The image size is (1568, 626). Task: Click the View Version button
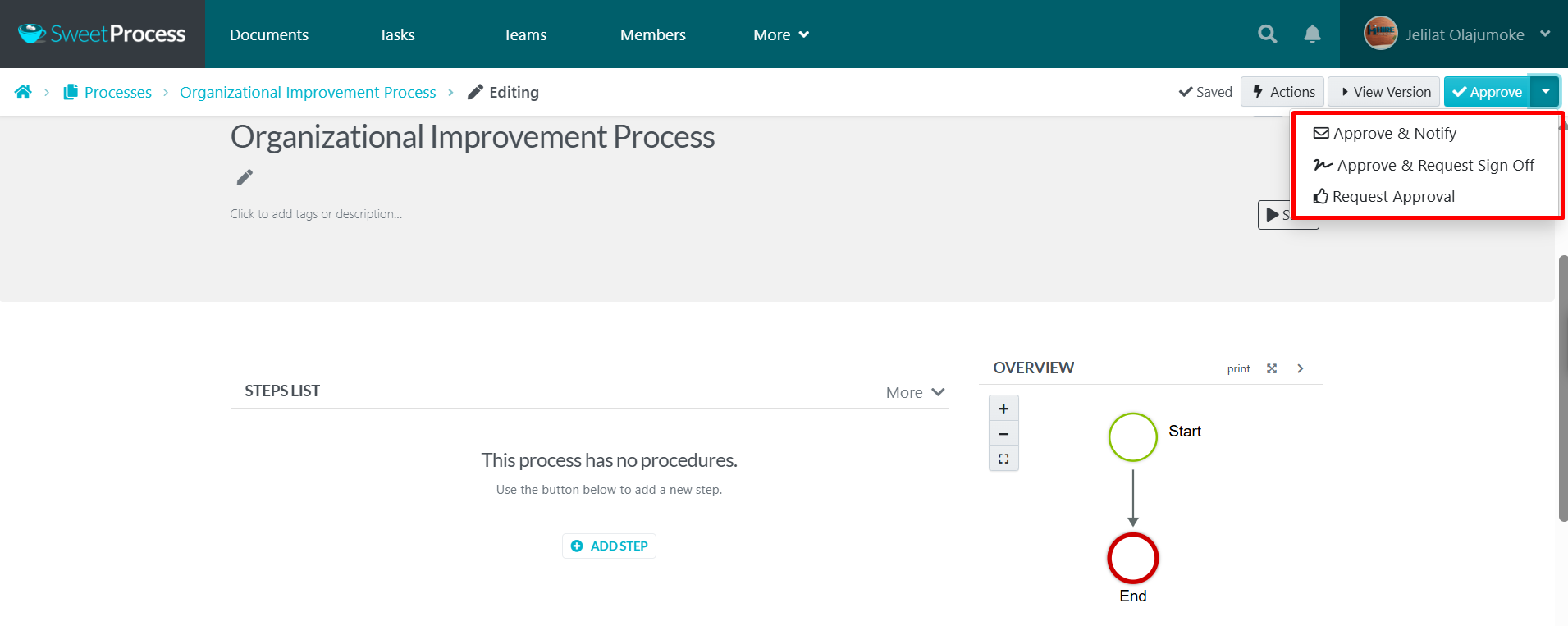point(1384,92)
